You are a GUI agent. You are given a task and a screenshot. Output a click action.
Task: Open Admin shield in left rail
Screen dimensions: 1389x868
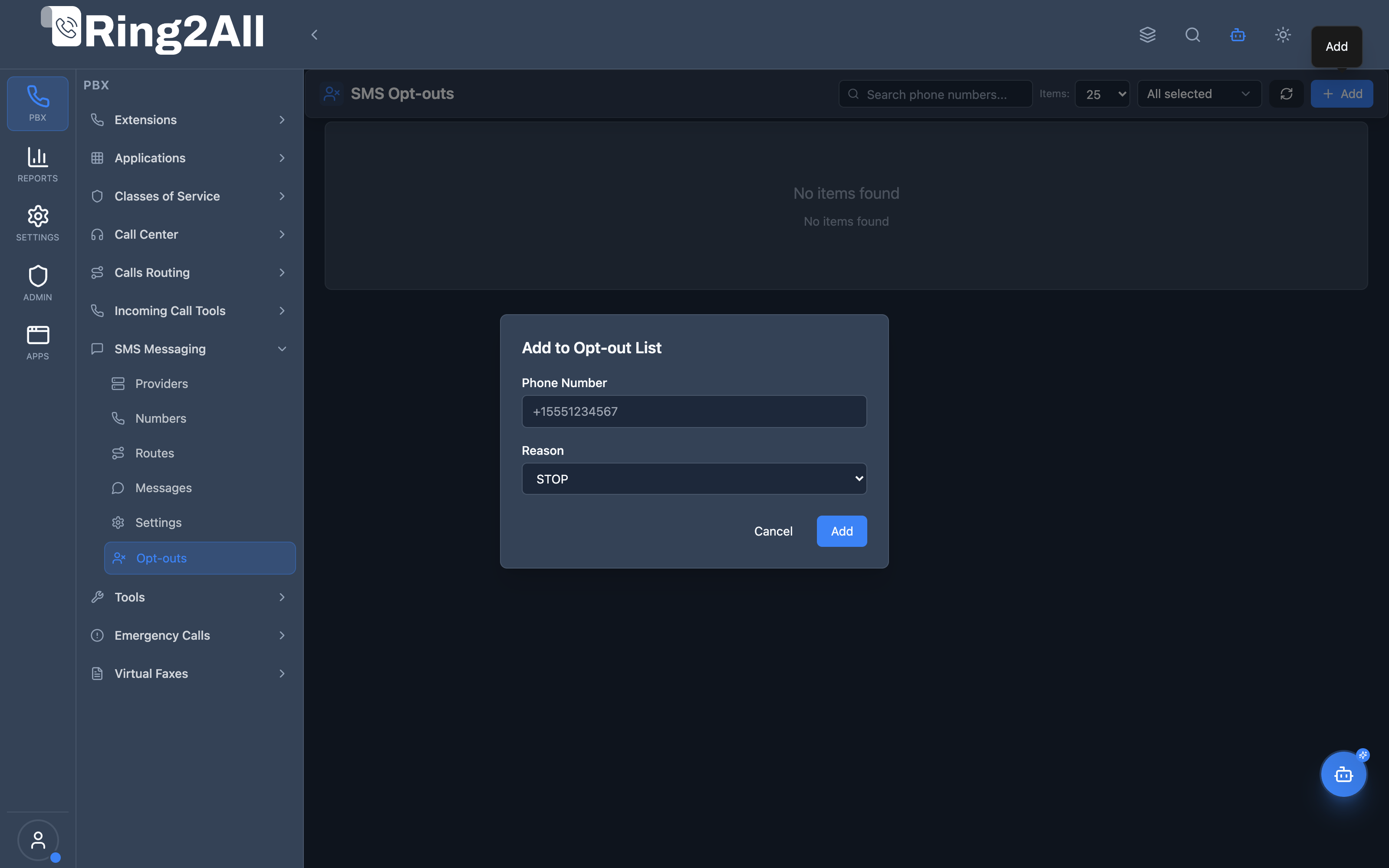pos(38,283)
